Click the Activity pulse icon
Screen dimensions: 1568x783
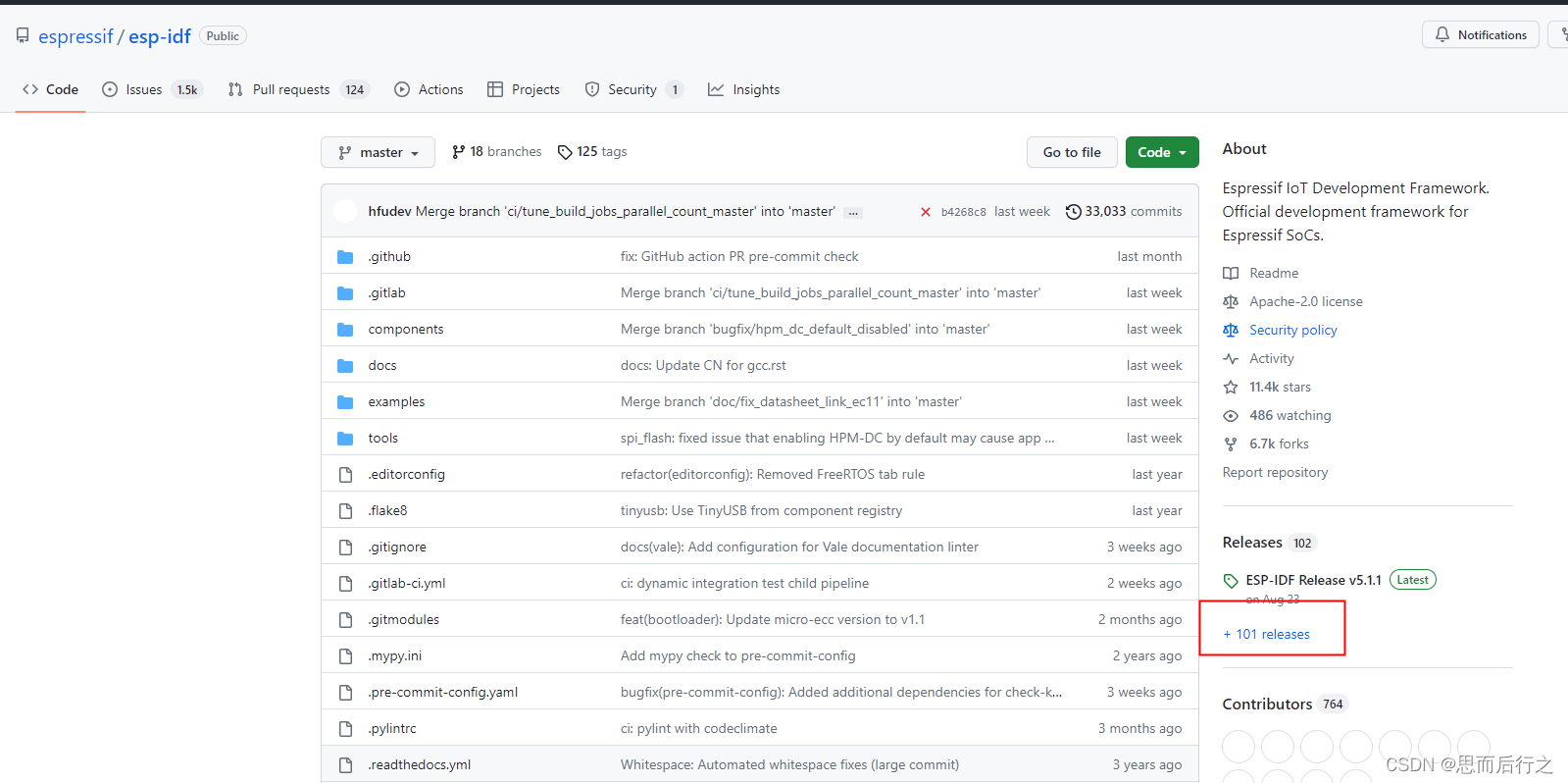tap(1231, 359)
